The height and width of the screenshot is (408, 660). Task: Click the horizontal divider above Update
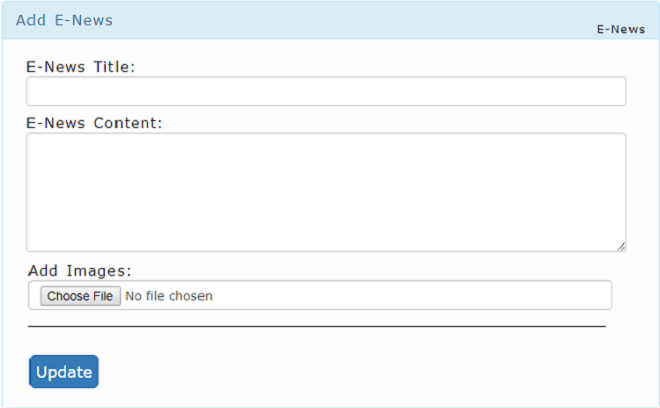pyautogui.click(x=317, y=326)
